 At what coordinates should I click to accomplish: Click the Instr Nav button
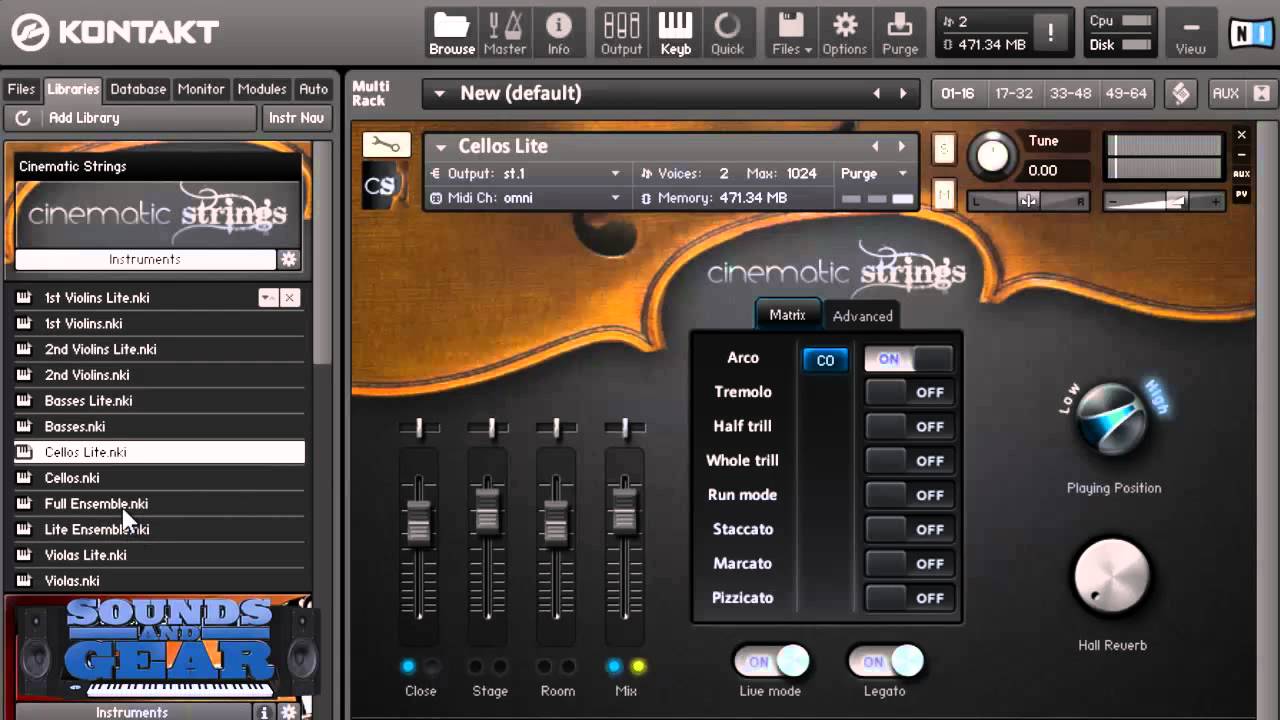[297, 118]
